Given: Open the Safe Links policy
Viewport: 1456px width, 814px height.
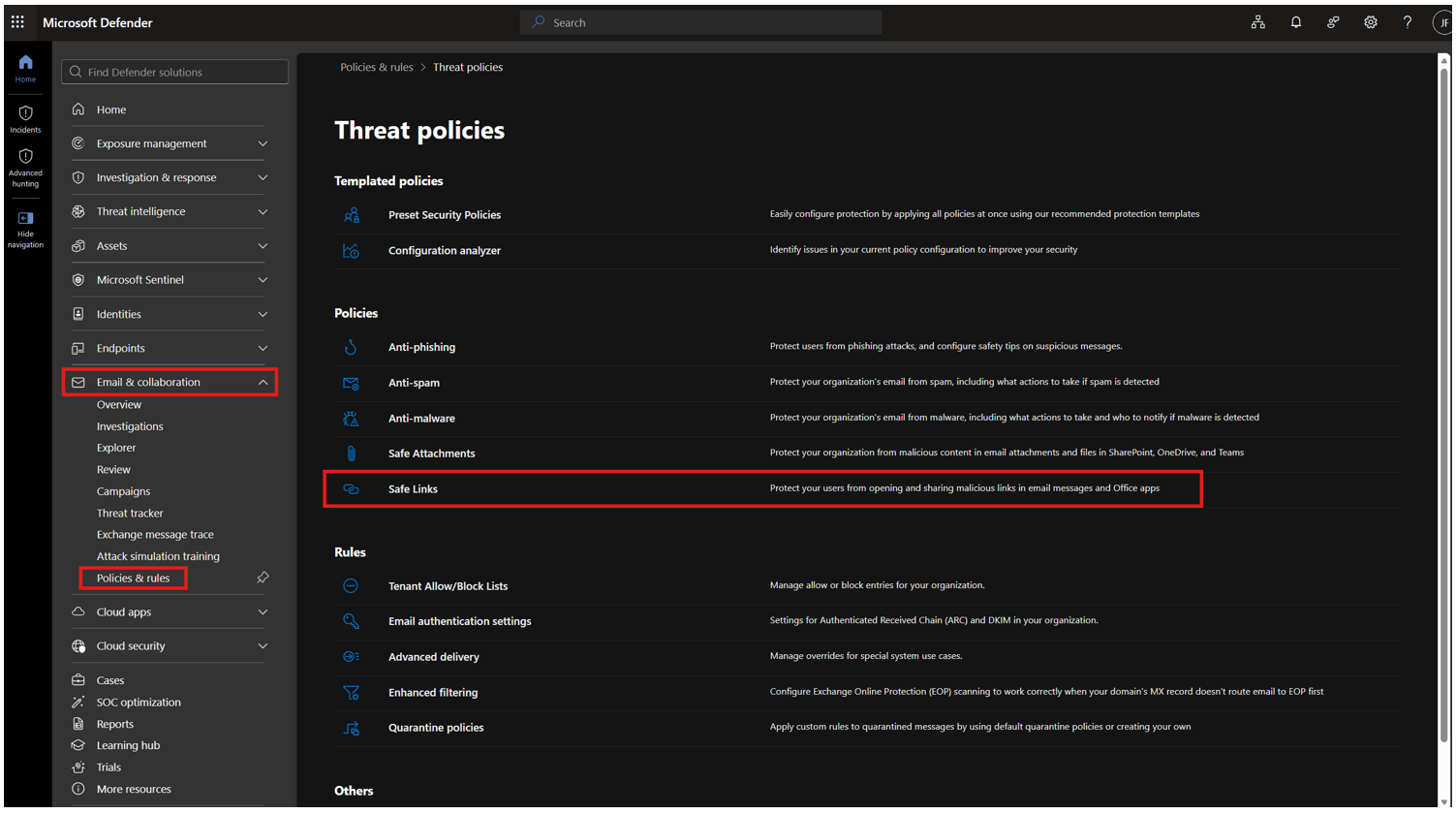Looking at the screenshot, I should coord(413,489).
